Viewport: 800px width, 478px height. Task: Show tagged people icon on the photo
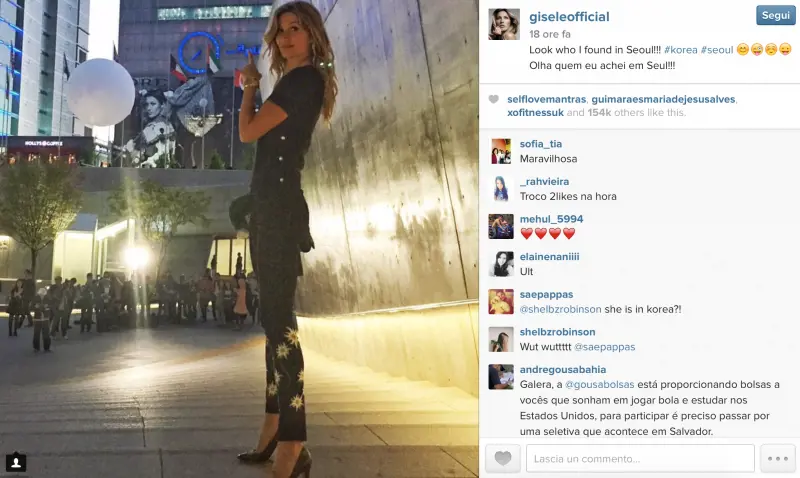tap(16, 462)
